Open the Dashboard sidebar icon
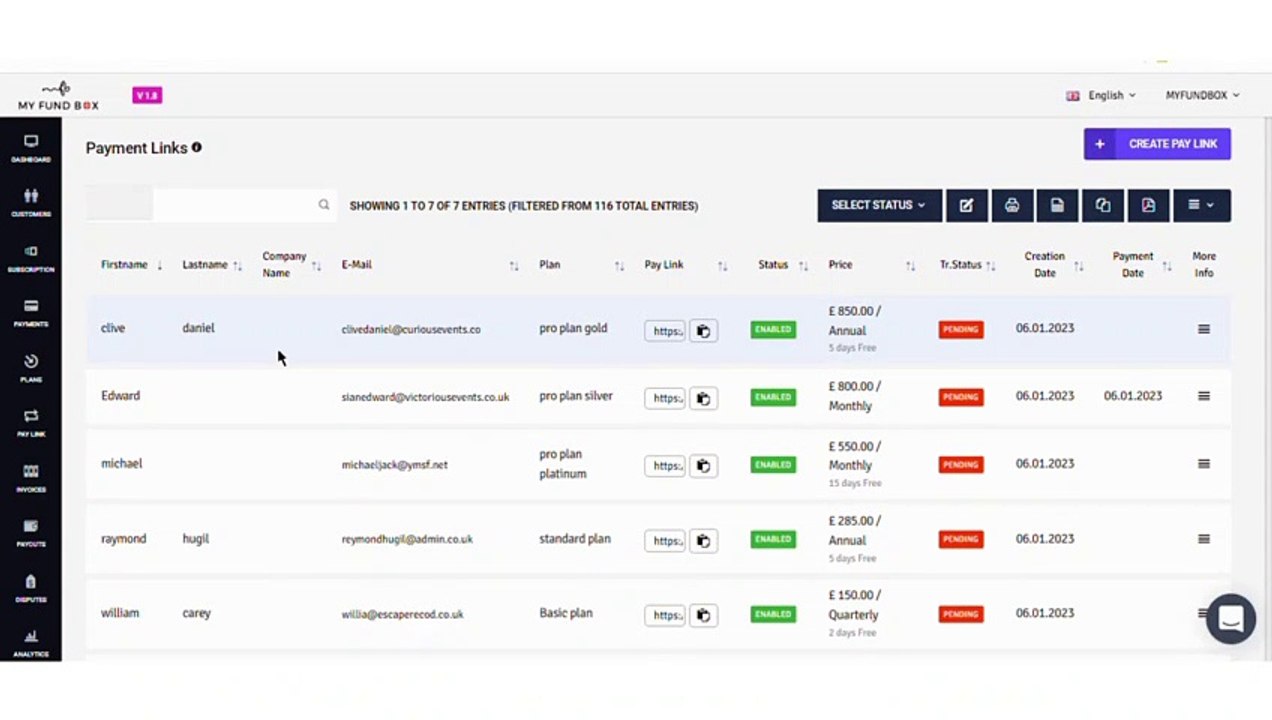 click(x=31, y=148)
